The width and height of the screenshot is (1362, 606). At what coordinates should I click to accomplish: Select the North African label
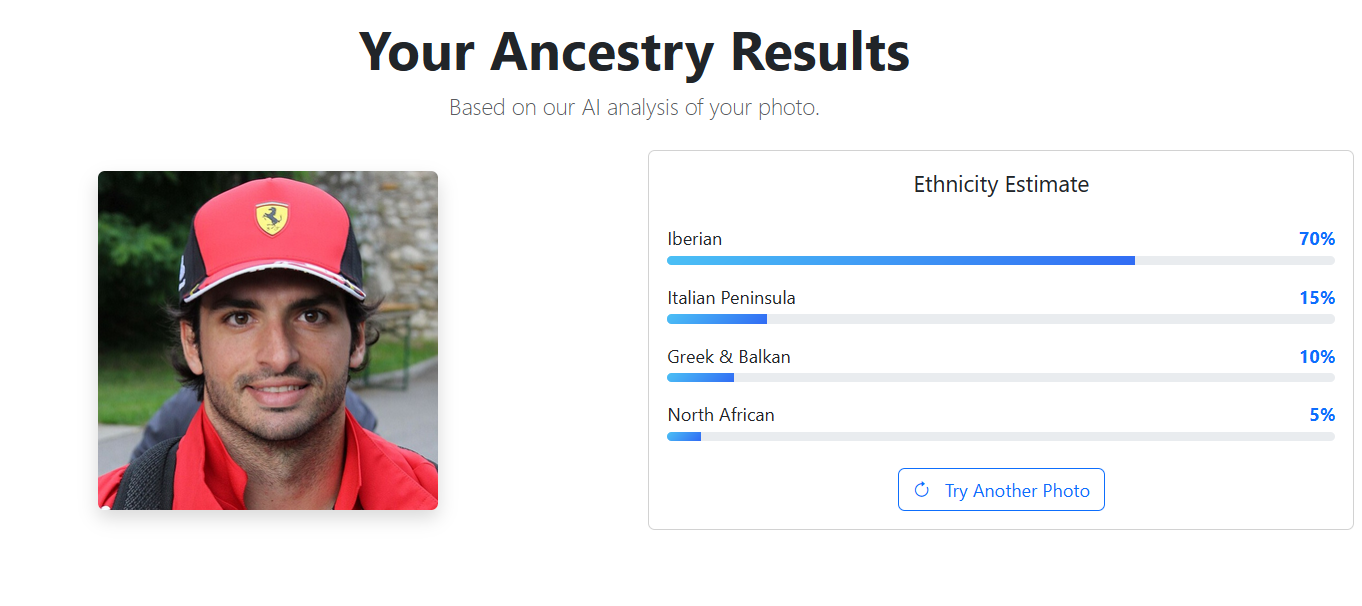[x=720, y=415]
